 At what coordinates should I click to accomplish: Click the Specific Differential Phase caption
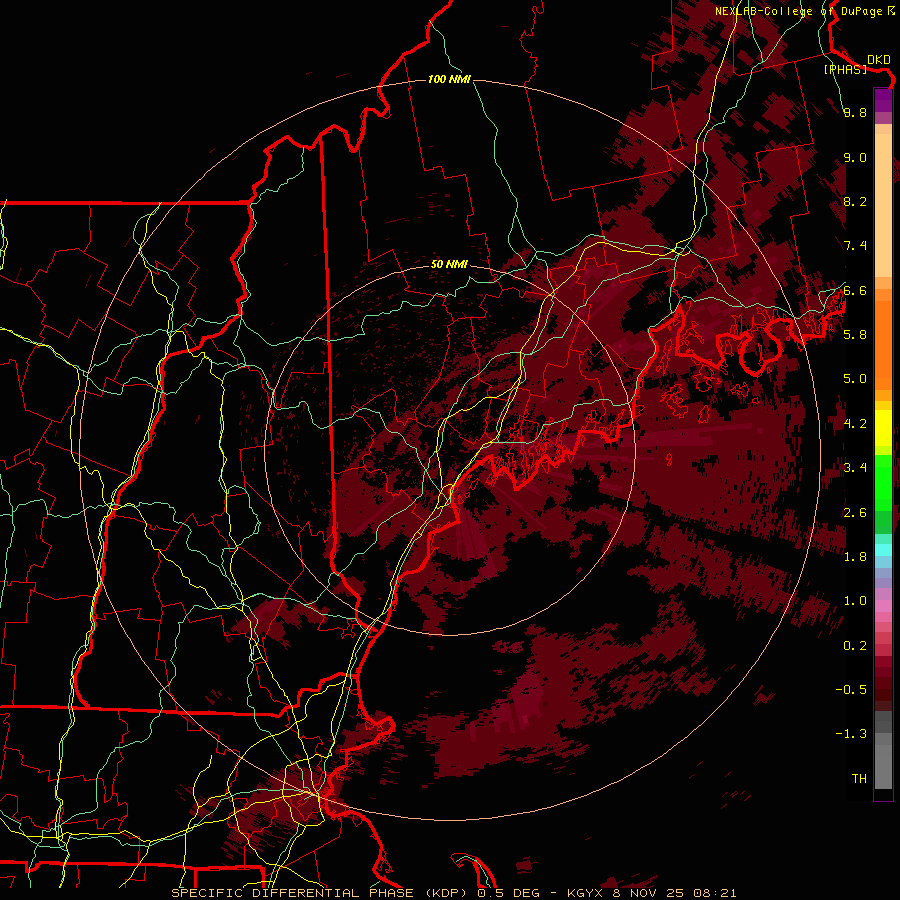click(454, 893)
